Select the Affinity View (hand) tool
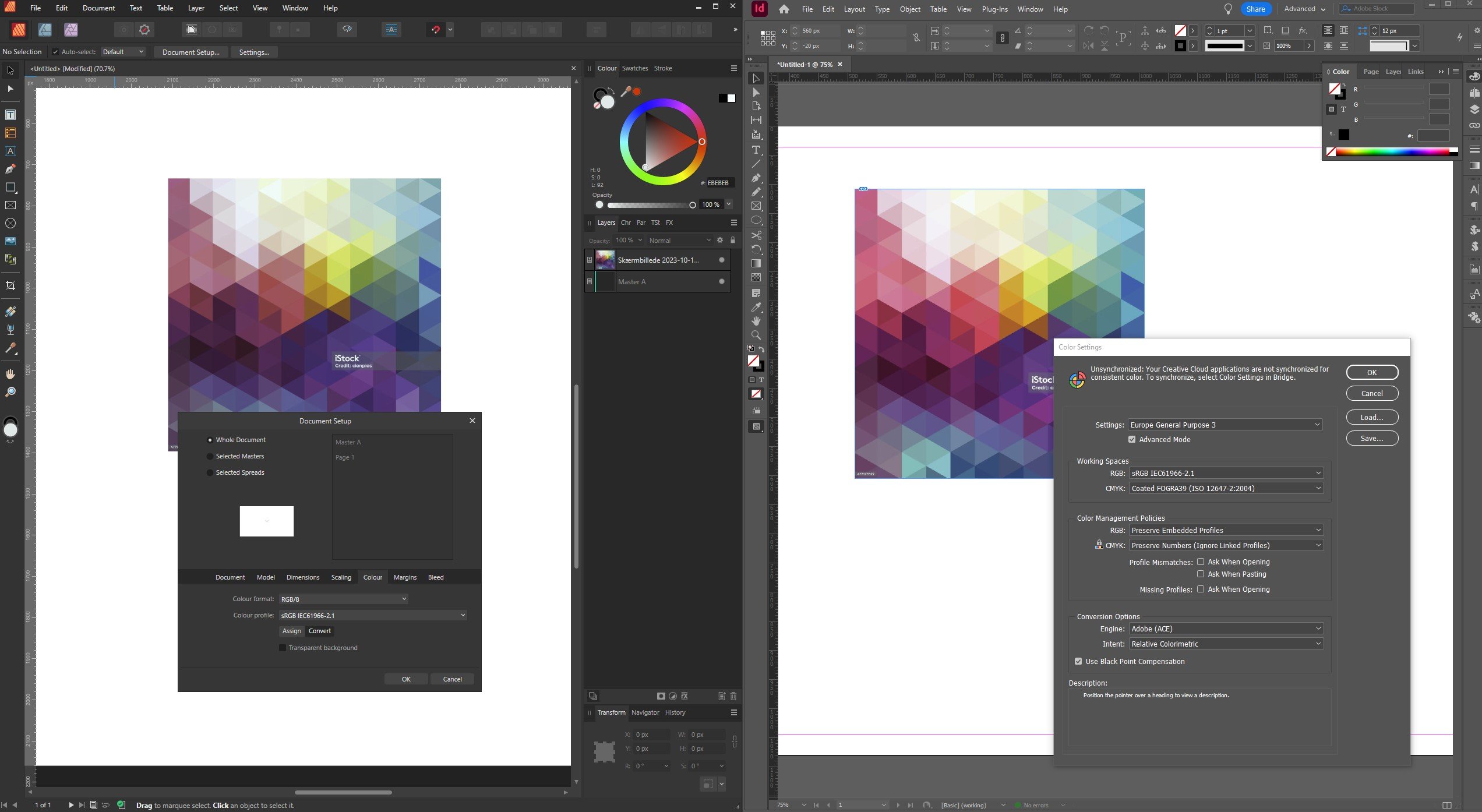Image resolution: width=1482 pixels, height=812 pixels. [10, 373]
